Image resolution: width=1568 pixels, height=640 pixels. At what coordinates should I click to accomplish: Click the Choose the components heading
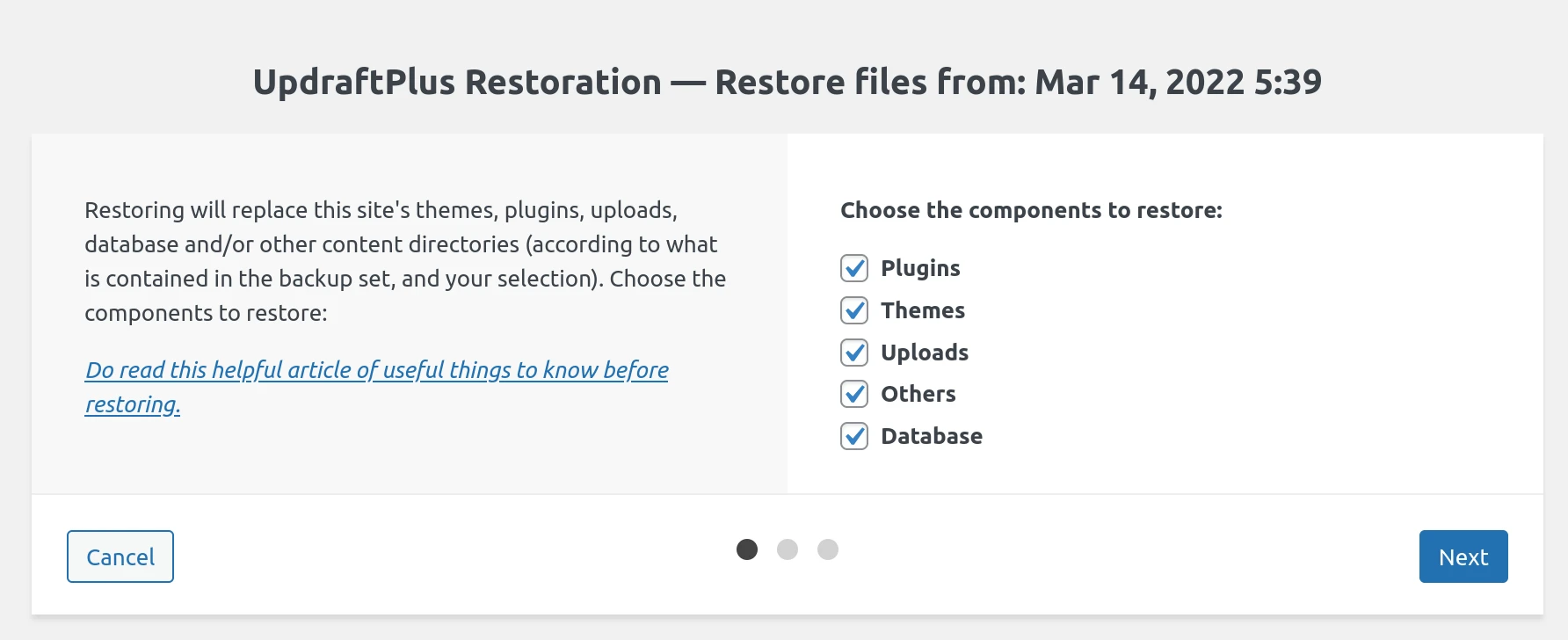coord(1033,210)
